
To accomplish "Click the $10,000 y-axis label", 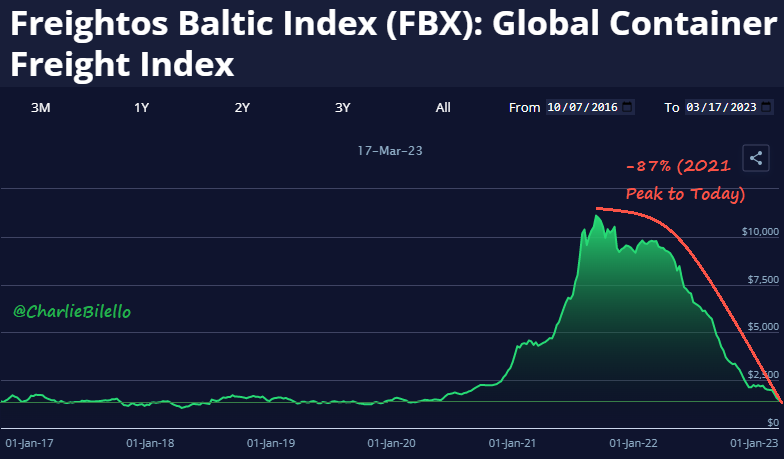I will tap(760, 232).
